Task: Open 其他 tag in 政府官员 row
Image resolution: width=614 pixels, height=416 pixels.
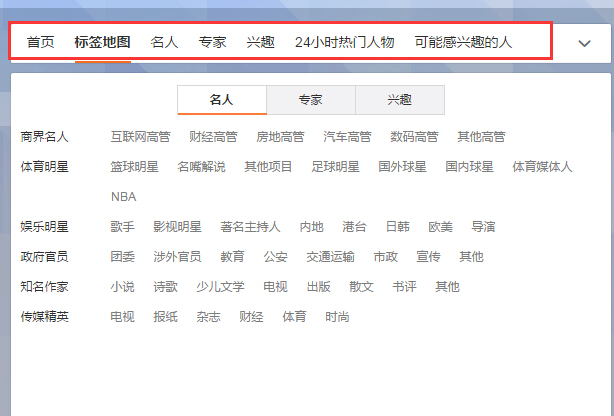Action: coord(471,257)
